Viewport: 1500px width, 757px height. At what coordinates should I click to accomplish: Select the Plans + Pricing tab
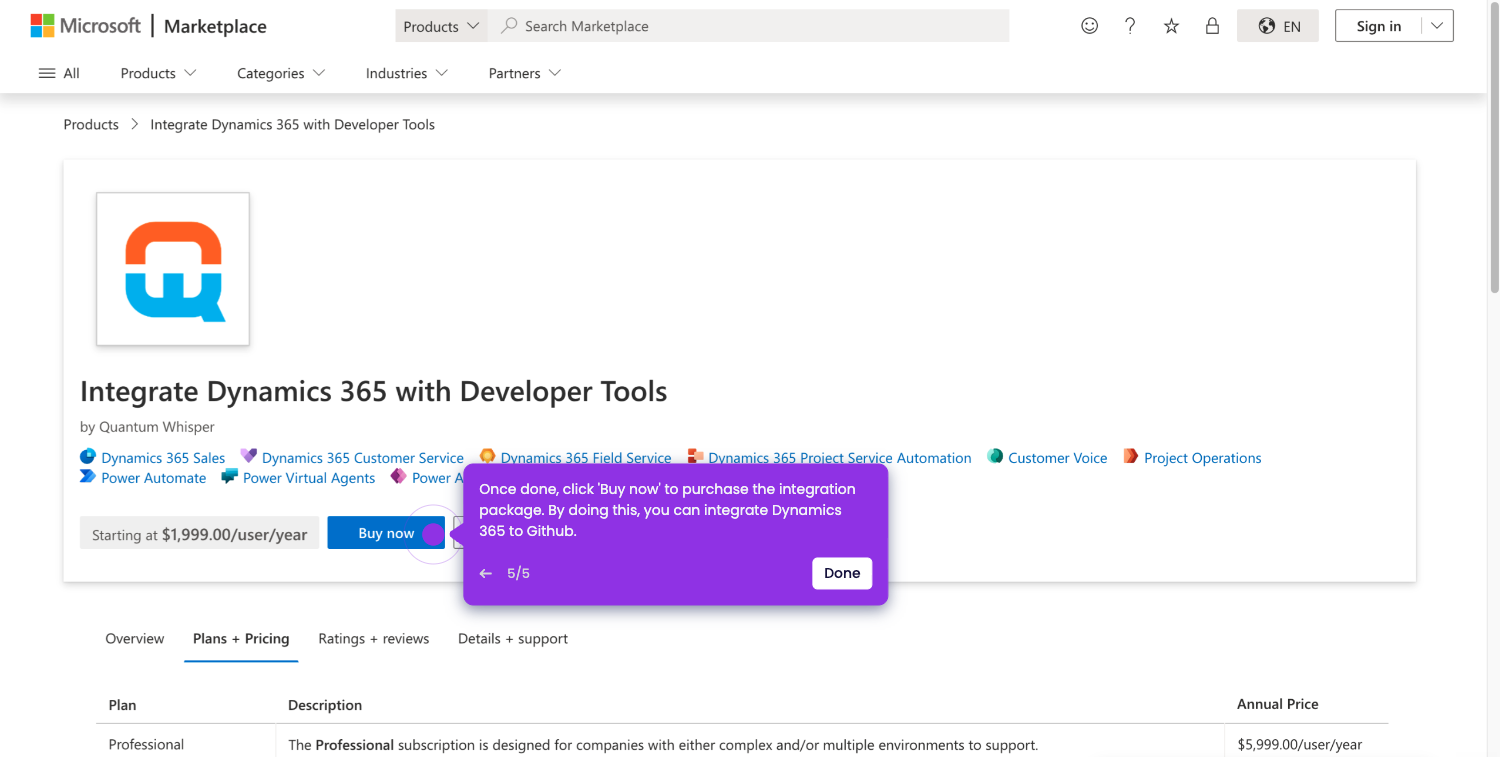click(241, 638)
